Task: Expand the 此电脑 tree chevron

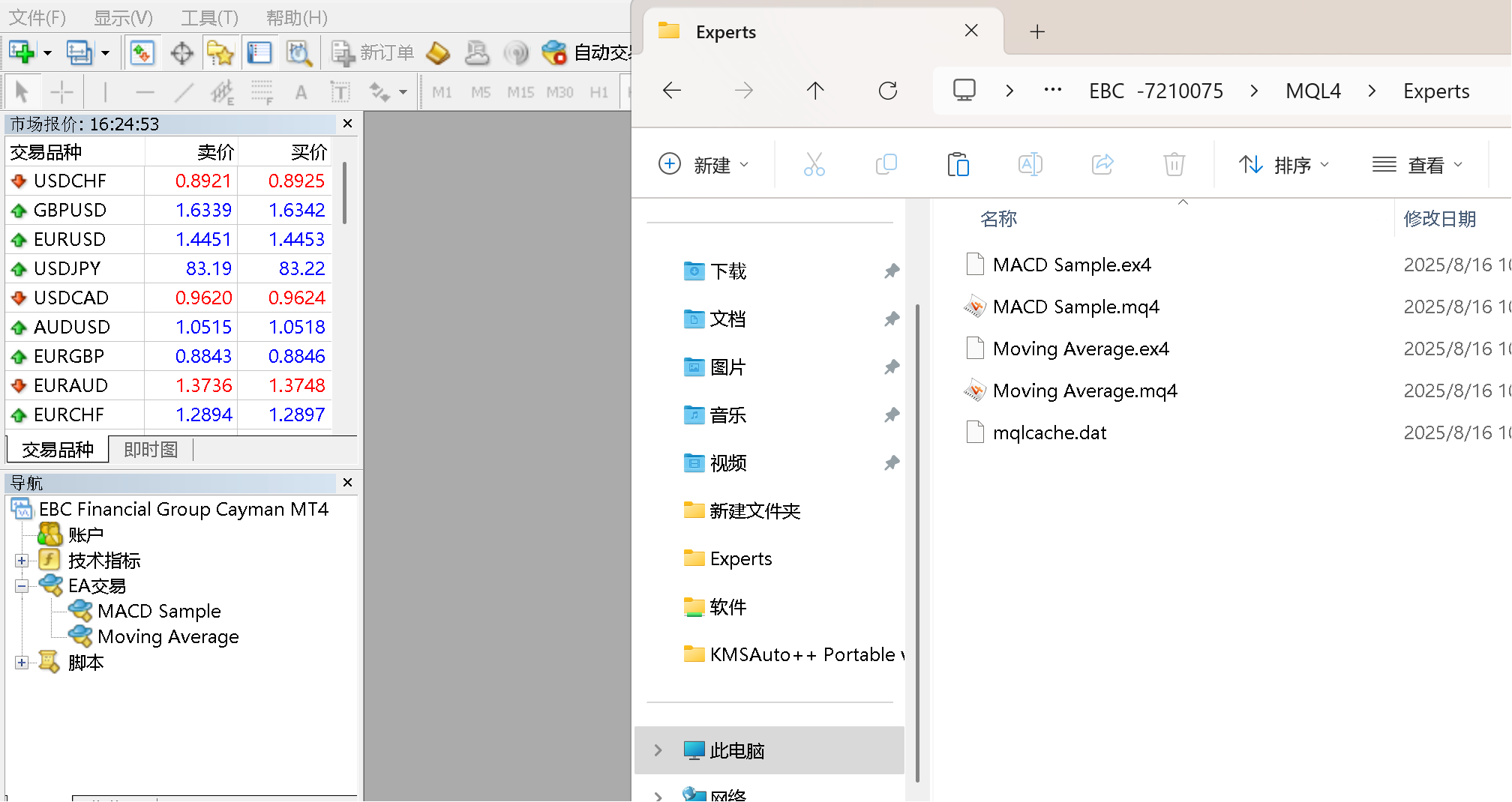Action: pos(658,750)
